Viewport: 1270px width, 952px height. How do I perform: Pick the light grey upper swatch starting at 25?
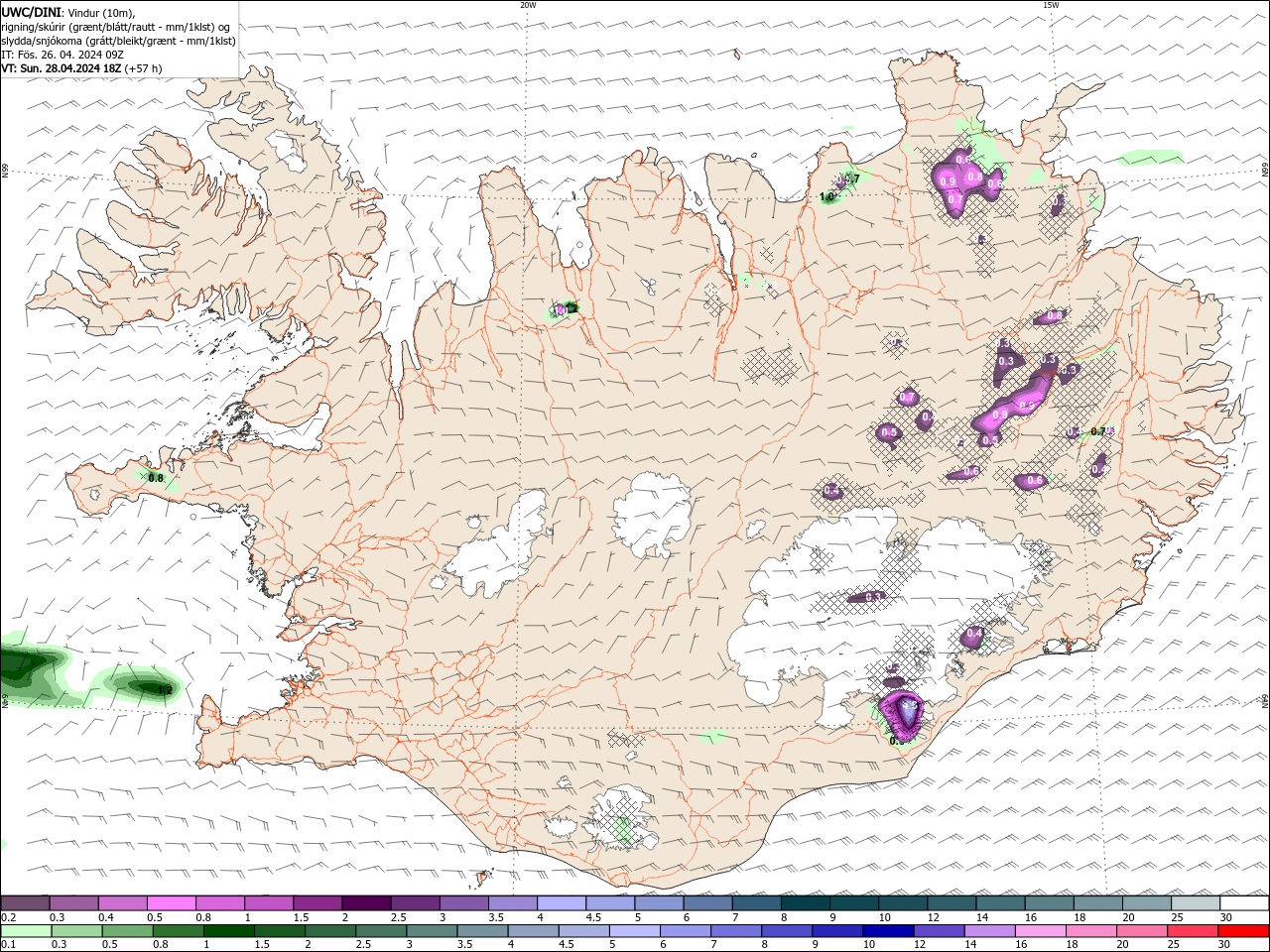coord(1196,903)
